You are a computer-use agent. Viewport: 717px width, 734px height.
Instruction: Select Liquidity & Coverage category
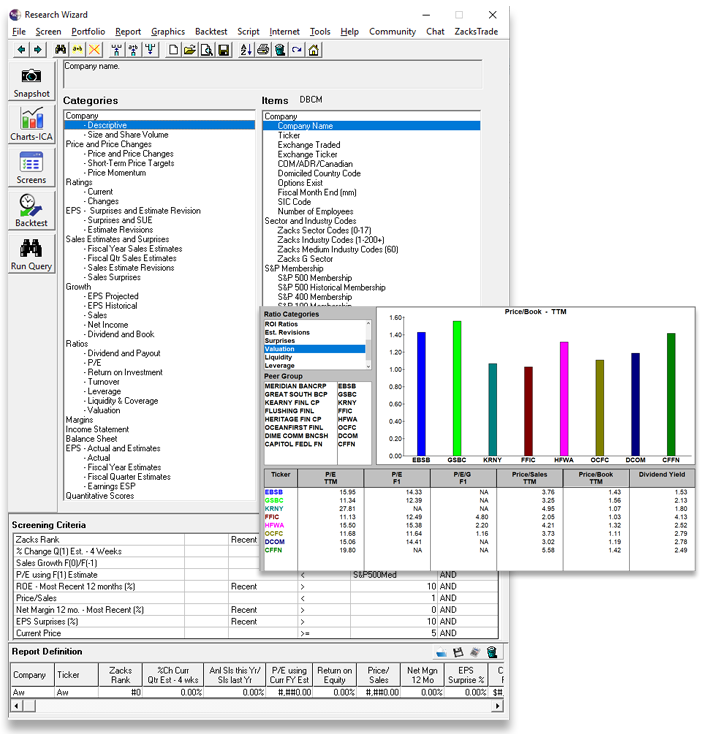[123, 401]
